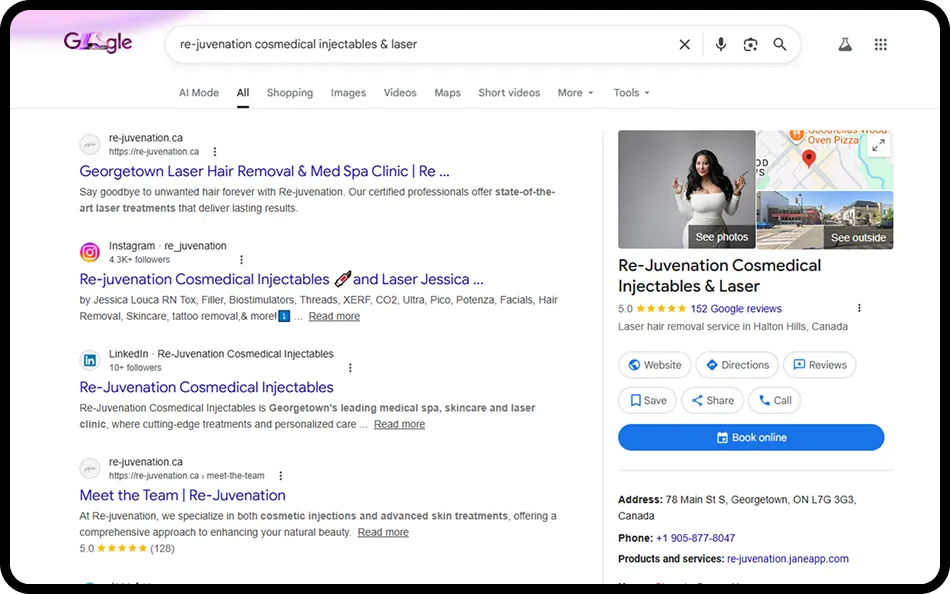Click the Share button

(x=712, y=401)
